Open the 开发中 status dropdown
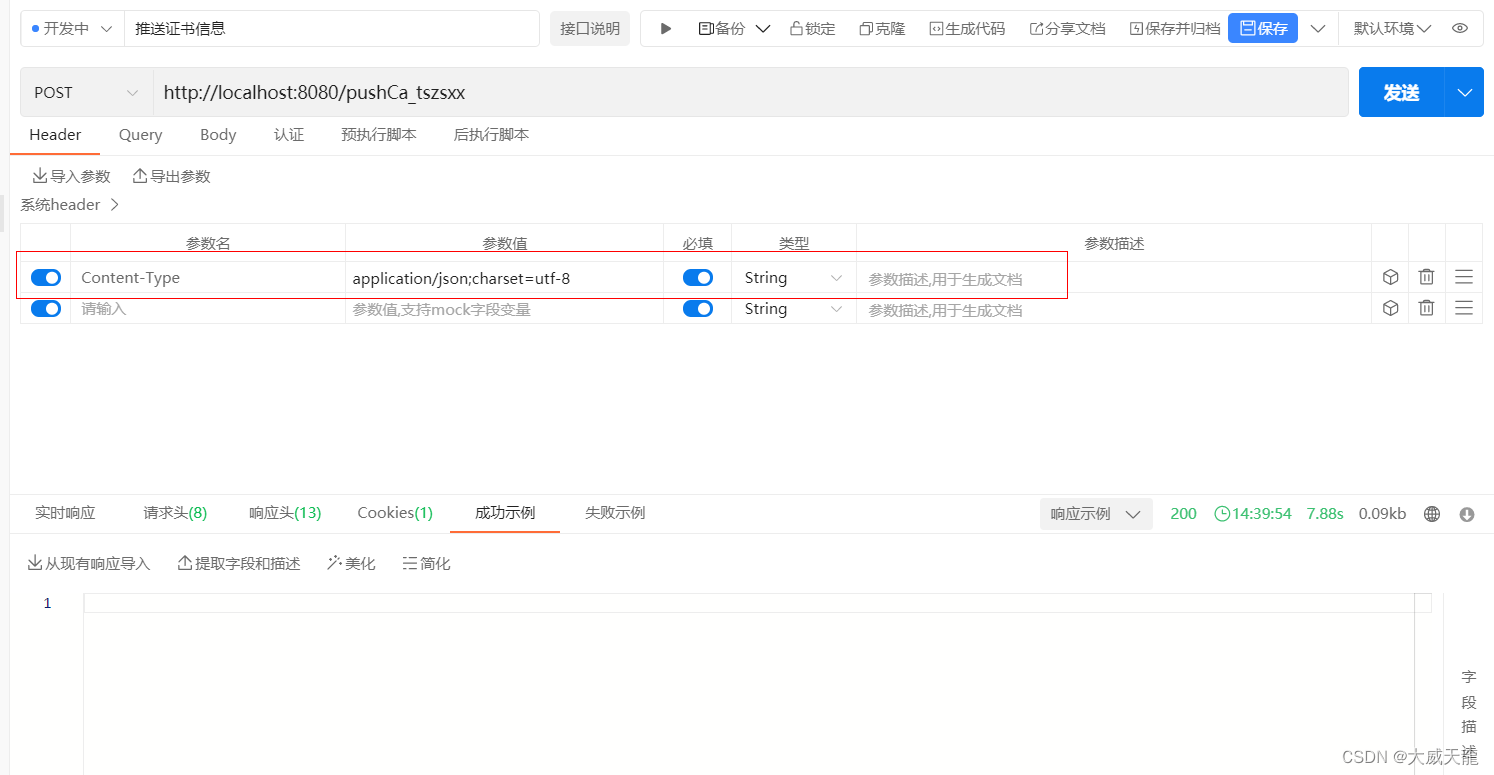The height and width of the screenshot is (775, 1494). (x=72, y=29)
